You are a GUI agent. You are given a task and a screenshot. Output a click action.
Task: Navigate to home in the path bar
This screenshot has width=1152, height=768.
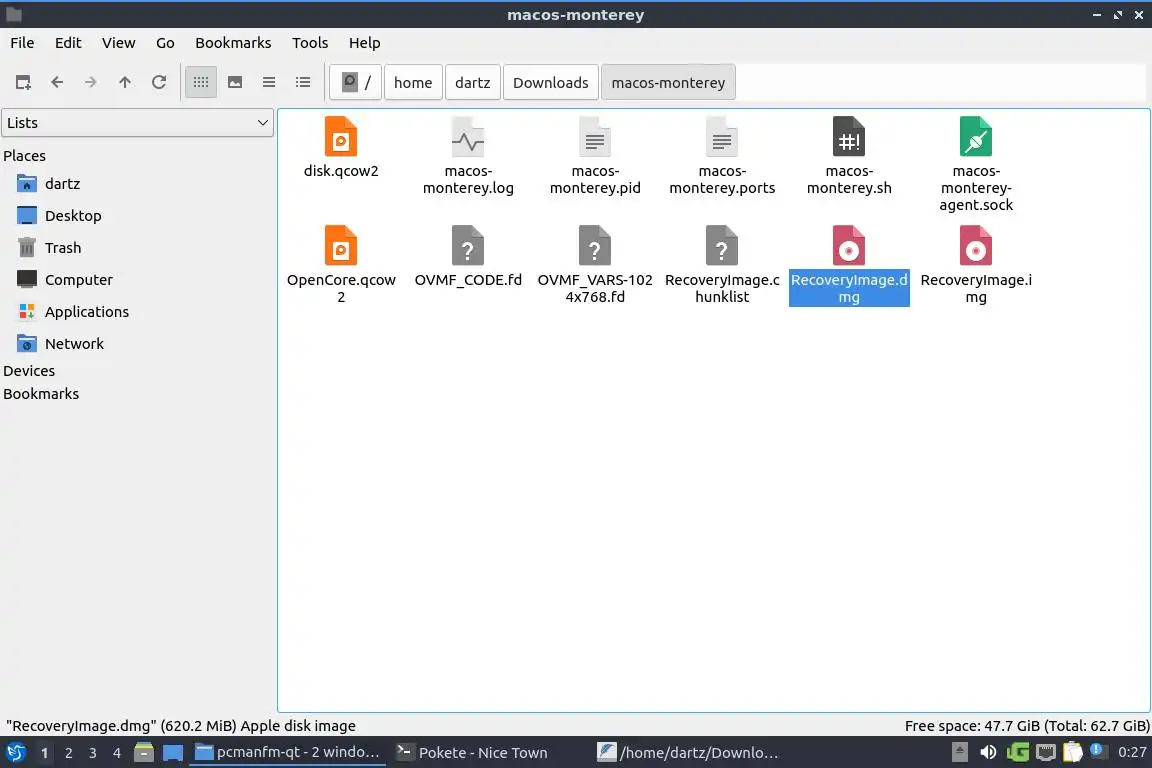[413, 82]
